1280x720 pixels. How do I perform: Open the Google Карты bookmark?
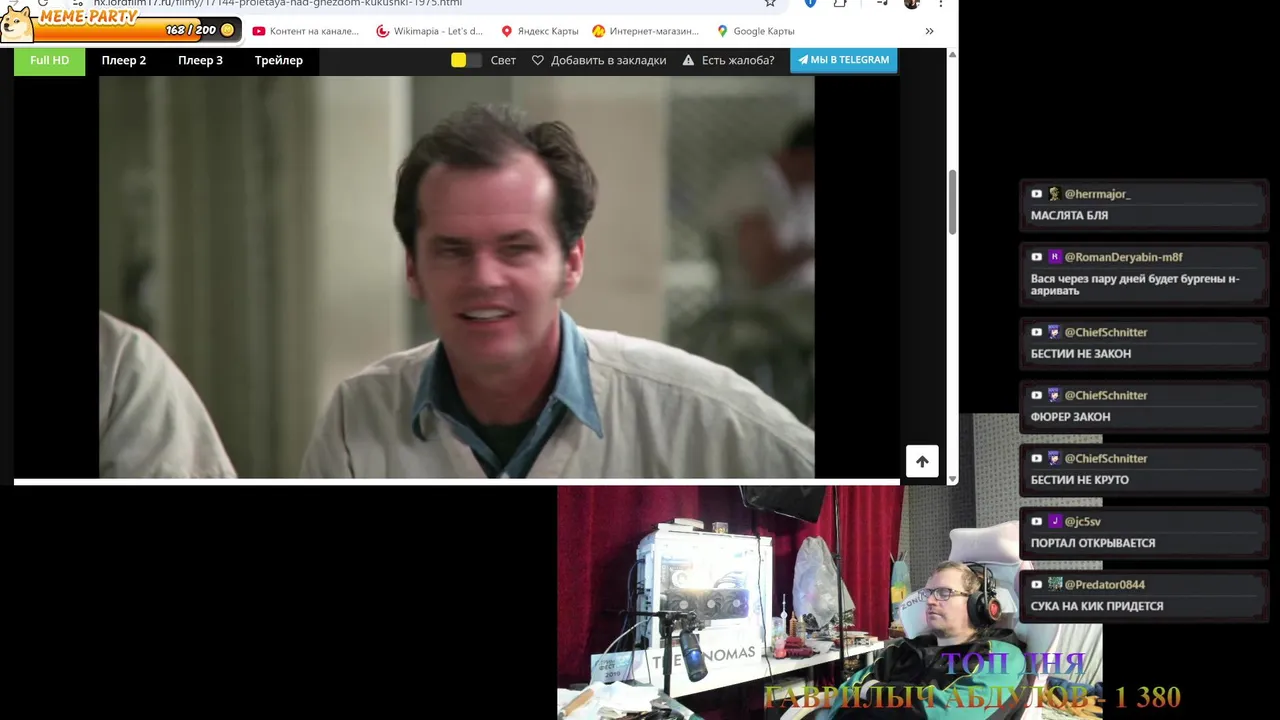(x=755, y=31)
